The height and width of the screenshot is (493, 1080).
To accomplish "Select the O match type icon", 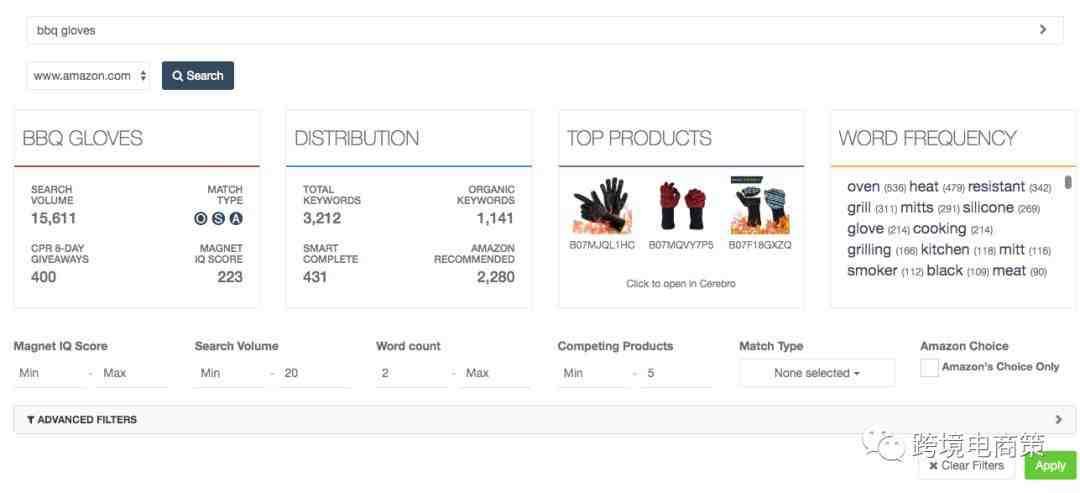I will [x=200, y=219].
